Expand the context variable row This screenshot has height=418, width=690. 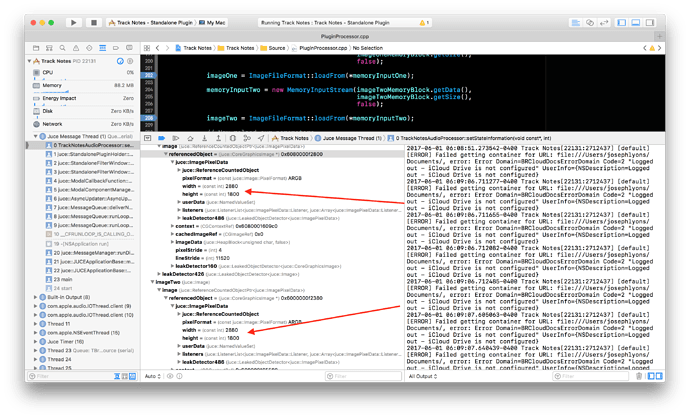click(x=172, y=226)
